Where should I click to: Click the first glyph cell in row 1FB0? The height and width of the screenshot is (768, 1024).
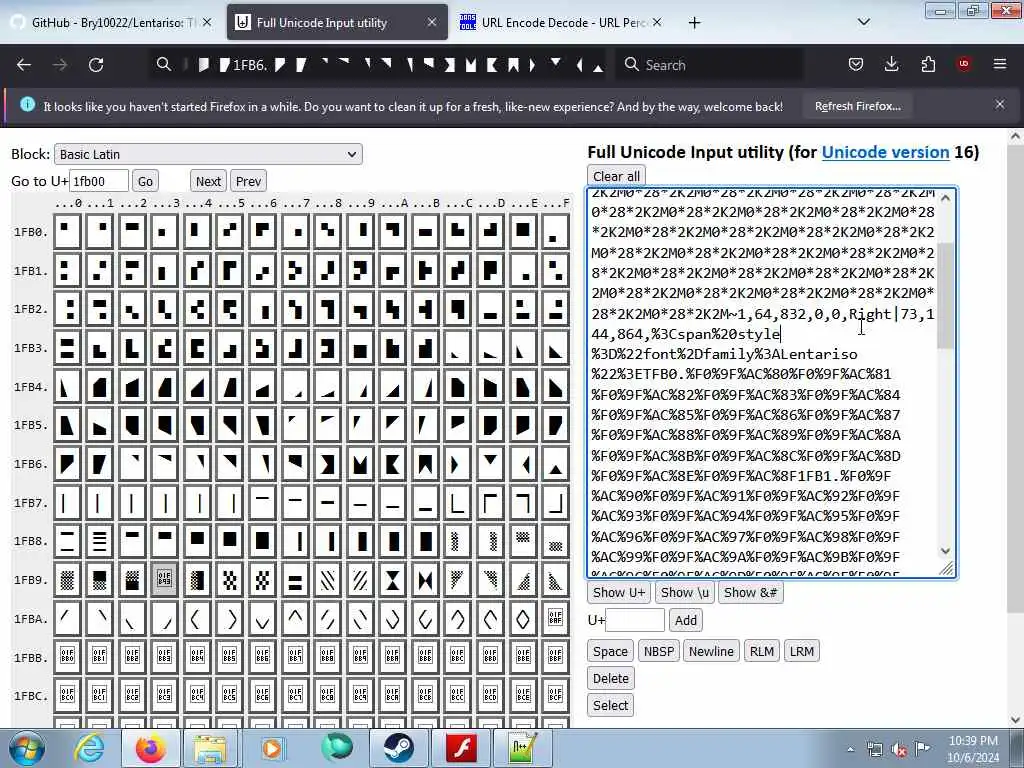point(67,231)
